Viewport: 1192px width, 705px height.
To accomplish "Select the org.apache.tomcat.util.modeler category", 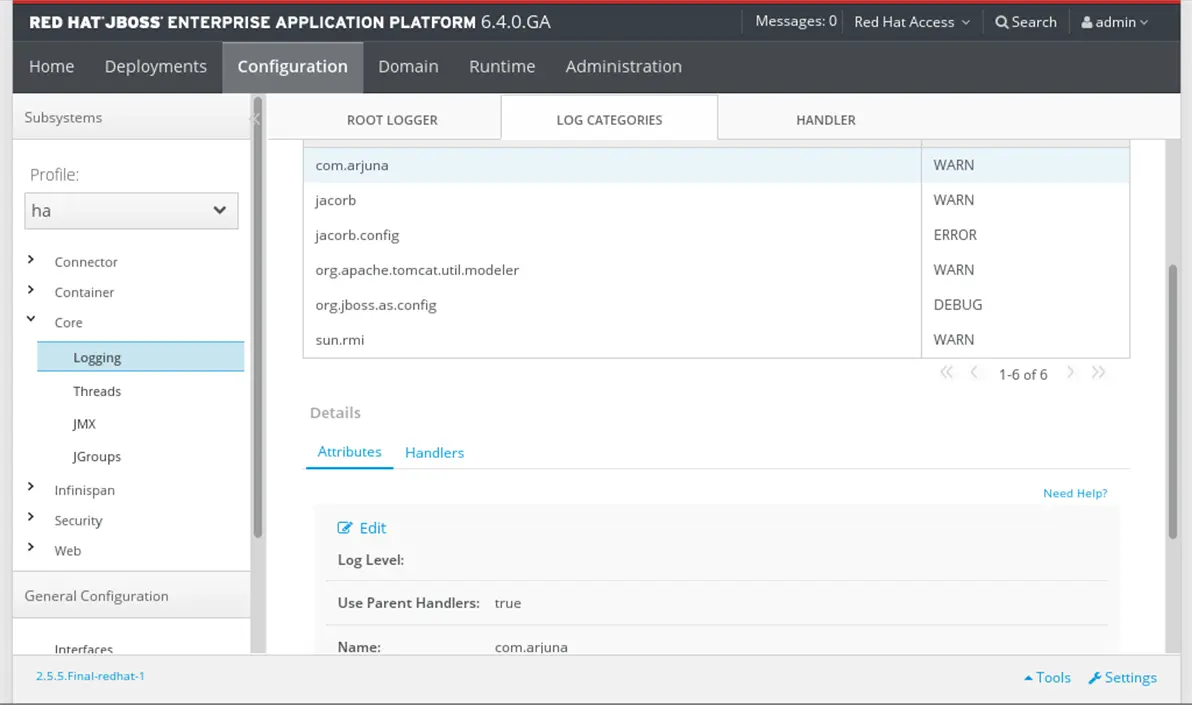I will tap(716, 270).
